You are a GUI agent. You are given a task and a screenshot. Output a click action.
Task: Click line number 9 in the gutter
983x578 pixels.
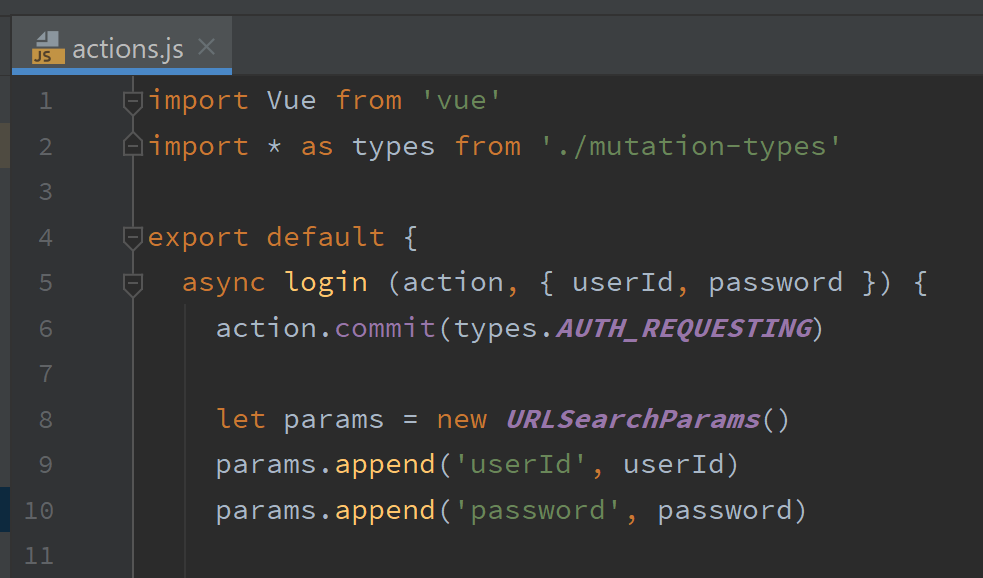pos(46,465)
